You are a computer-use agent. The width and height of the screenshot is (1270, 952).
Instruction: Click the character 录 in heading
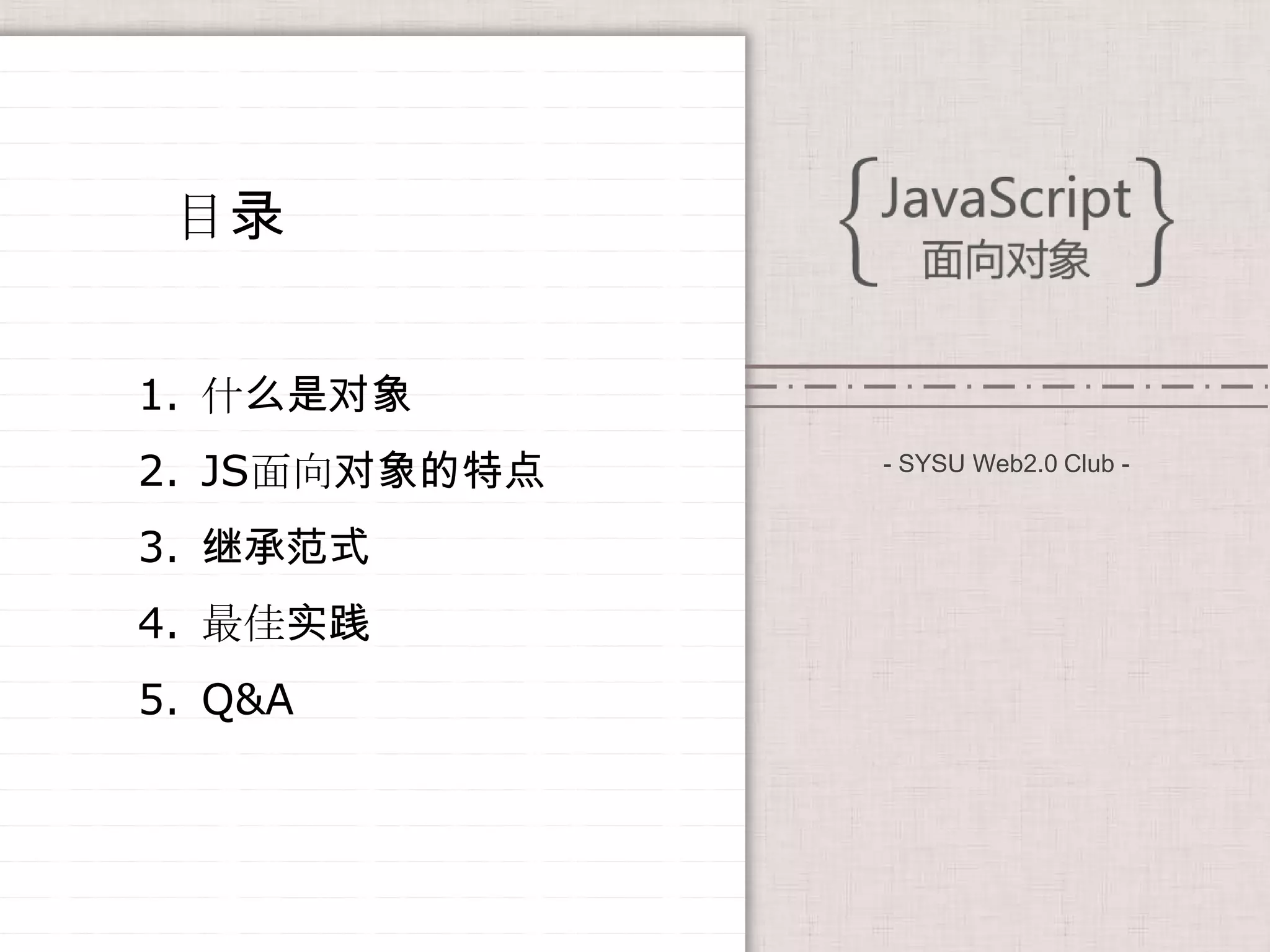coord(257,216)
